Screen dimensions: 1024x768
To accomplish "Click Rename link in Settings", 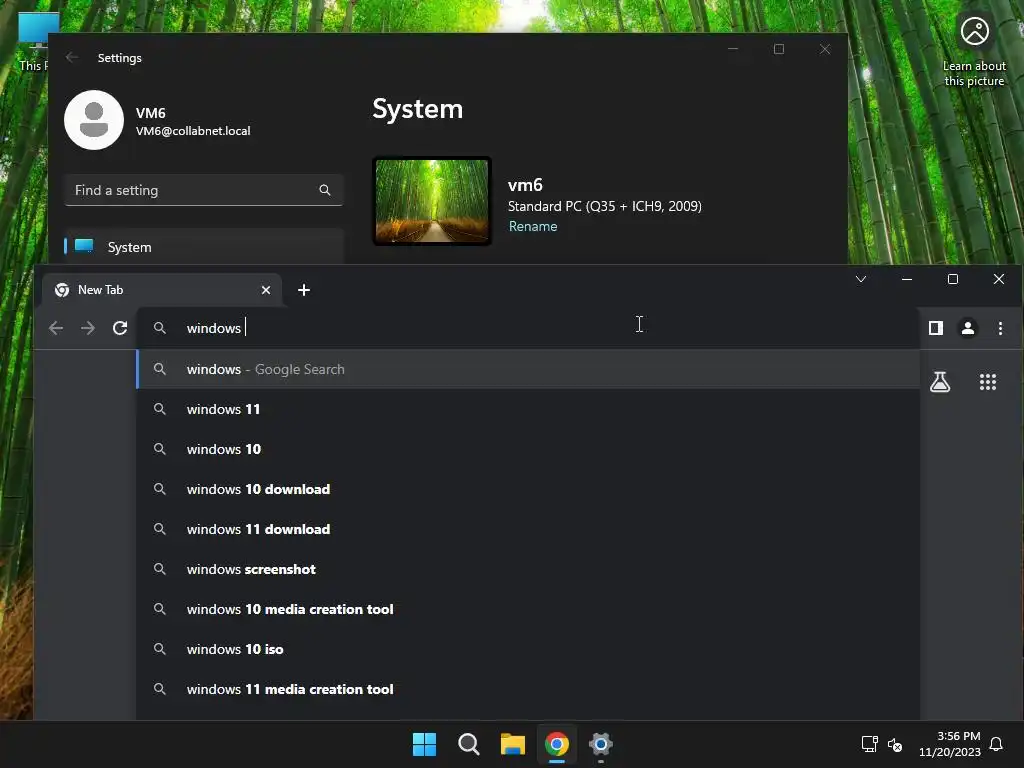I will tap(533, 226).
